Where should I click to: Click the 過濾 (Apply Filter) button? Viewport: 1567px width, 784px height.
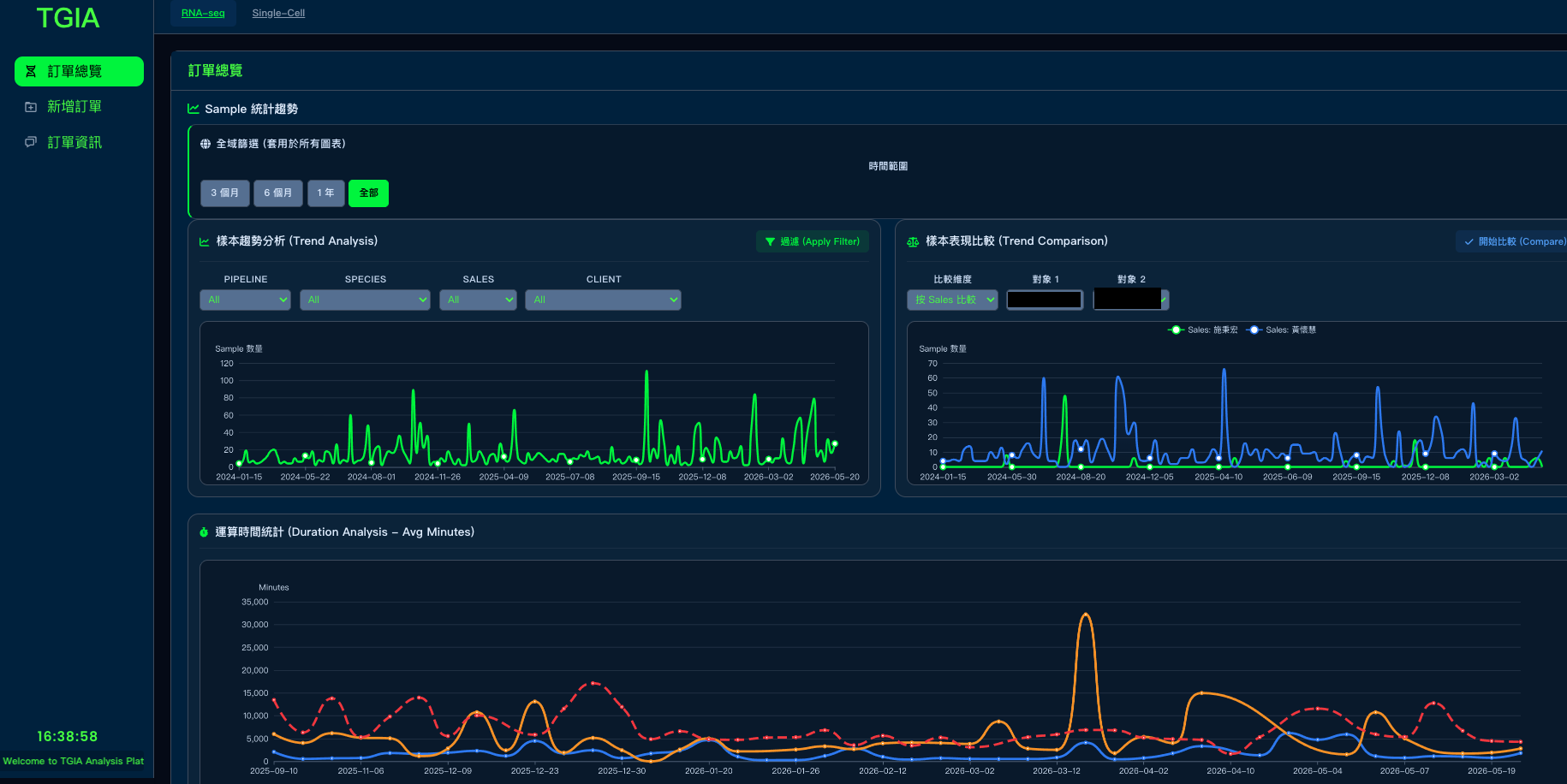813,242
